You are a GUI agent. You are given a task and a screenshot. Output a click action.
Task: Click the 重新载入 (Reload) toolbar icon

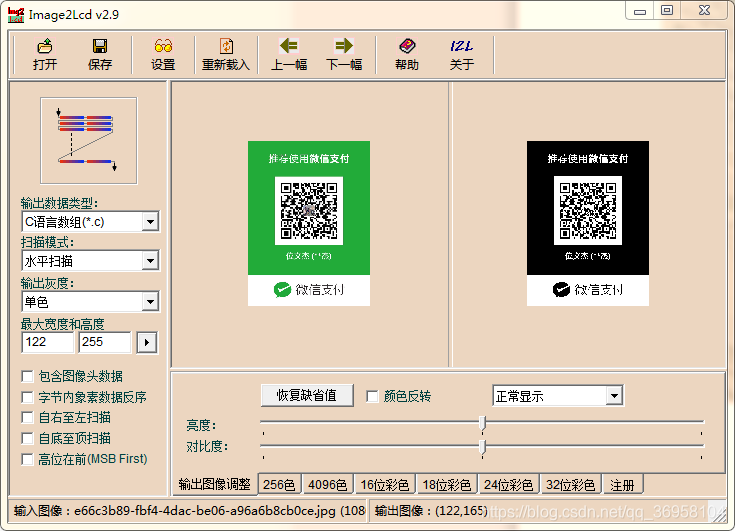coord(226,54)
